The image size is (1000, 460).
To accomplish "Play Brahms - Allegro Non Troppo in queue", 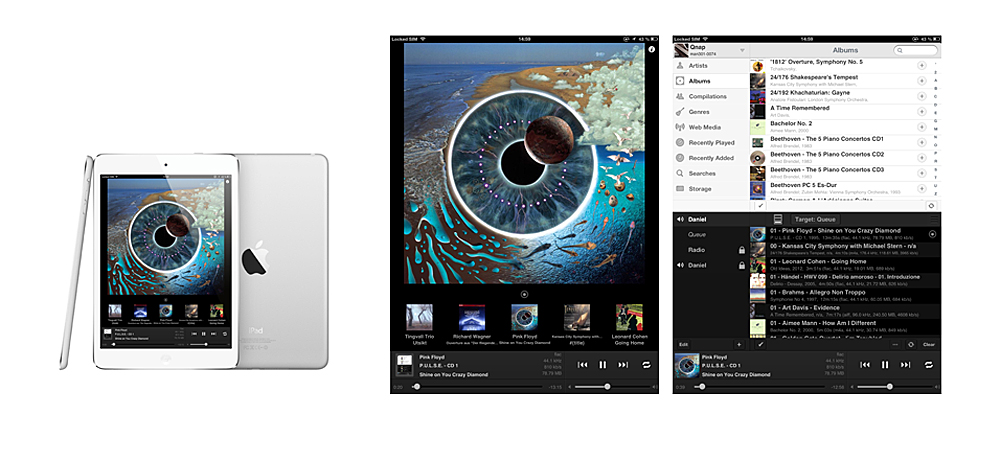I will 844,296.
